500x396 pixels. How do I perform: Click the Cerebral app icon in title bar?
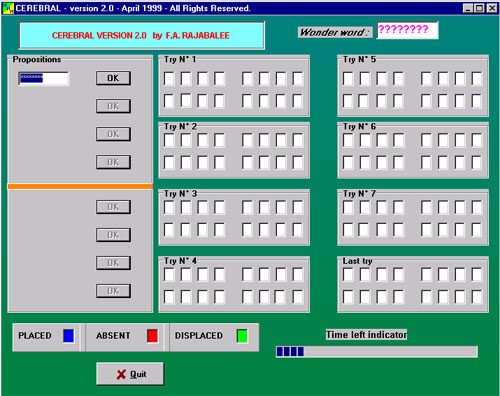pos(8,8)
